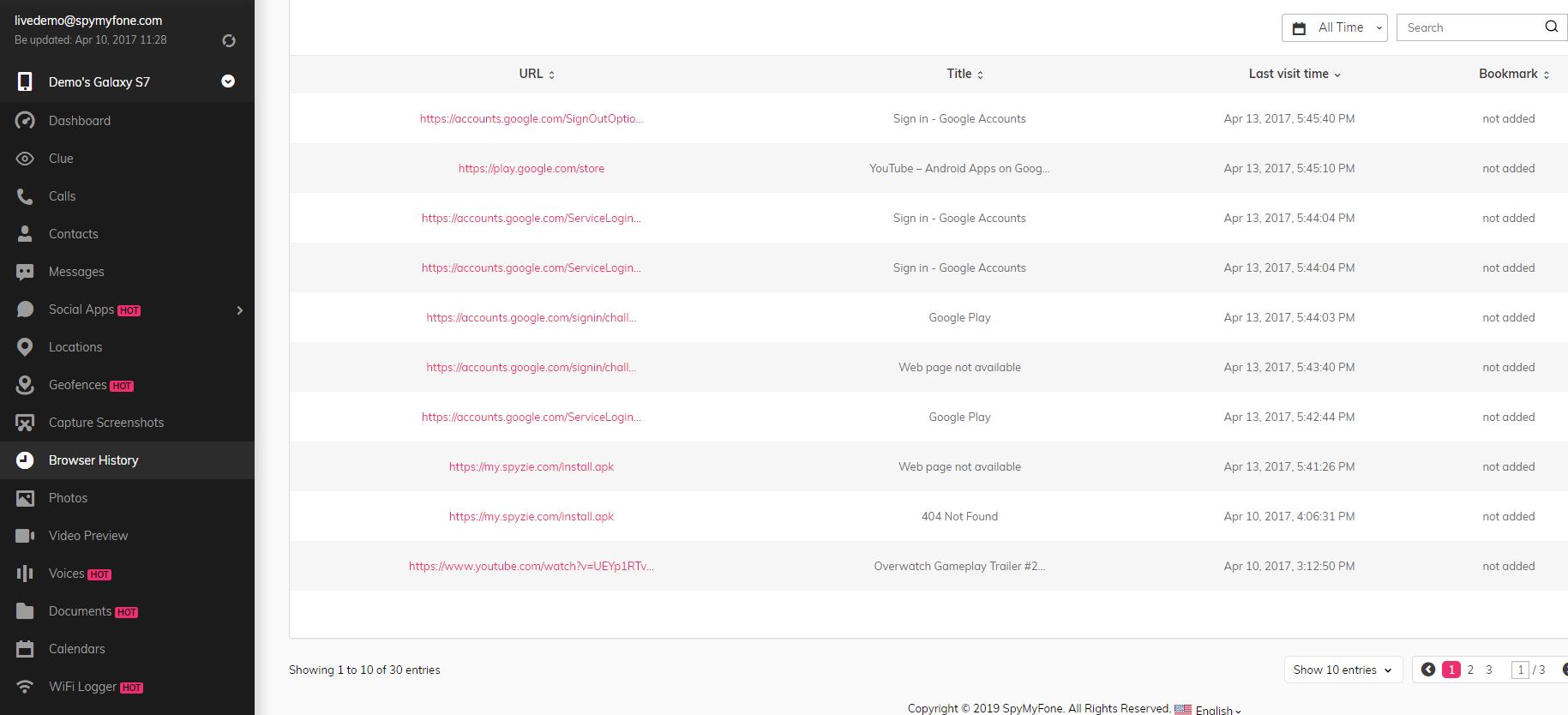This screenshot has width=1568, height=715.
Task: Click the Calls phone icon
Action: pyautogui.click(x=25, y=196)
